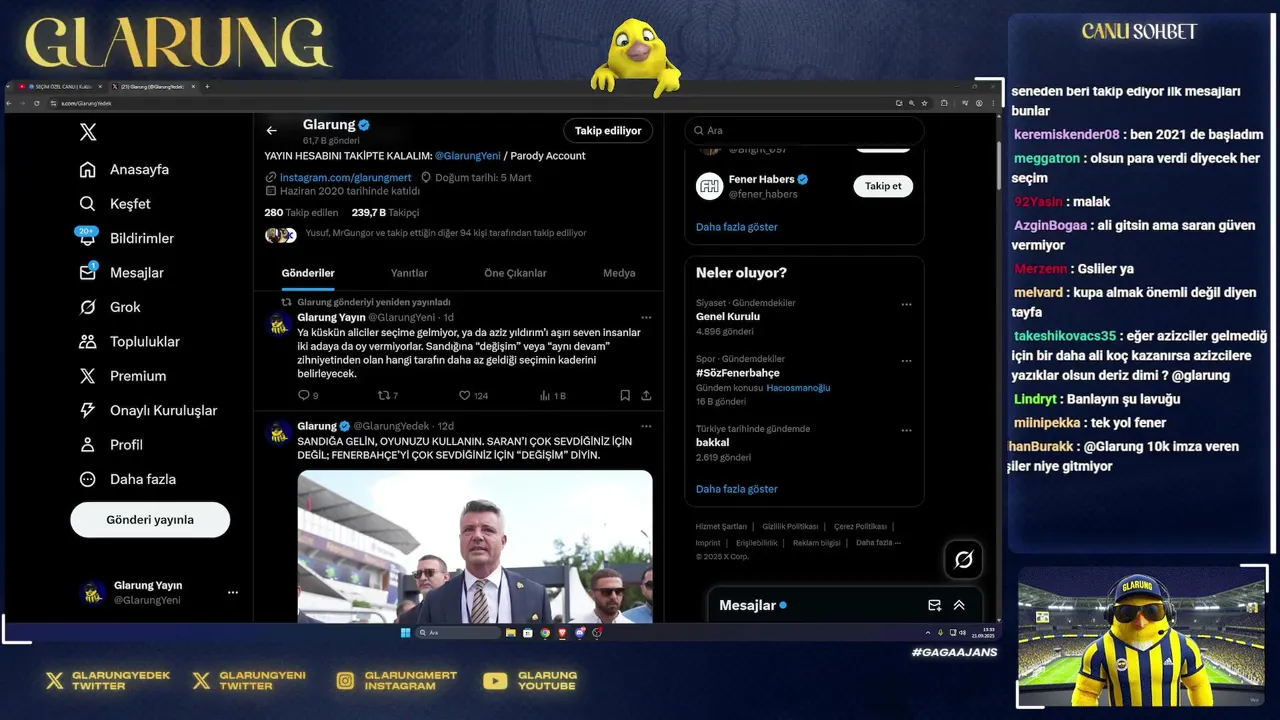Viewport: 1280px width, 720px height.
Task: Show hidden system tray icons
Action: [928, 633]
